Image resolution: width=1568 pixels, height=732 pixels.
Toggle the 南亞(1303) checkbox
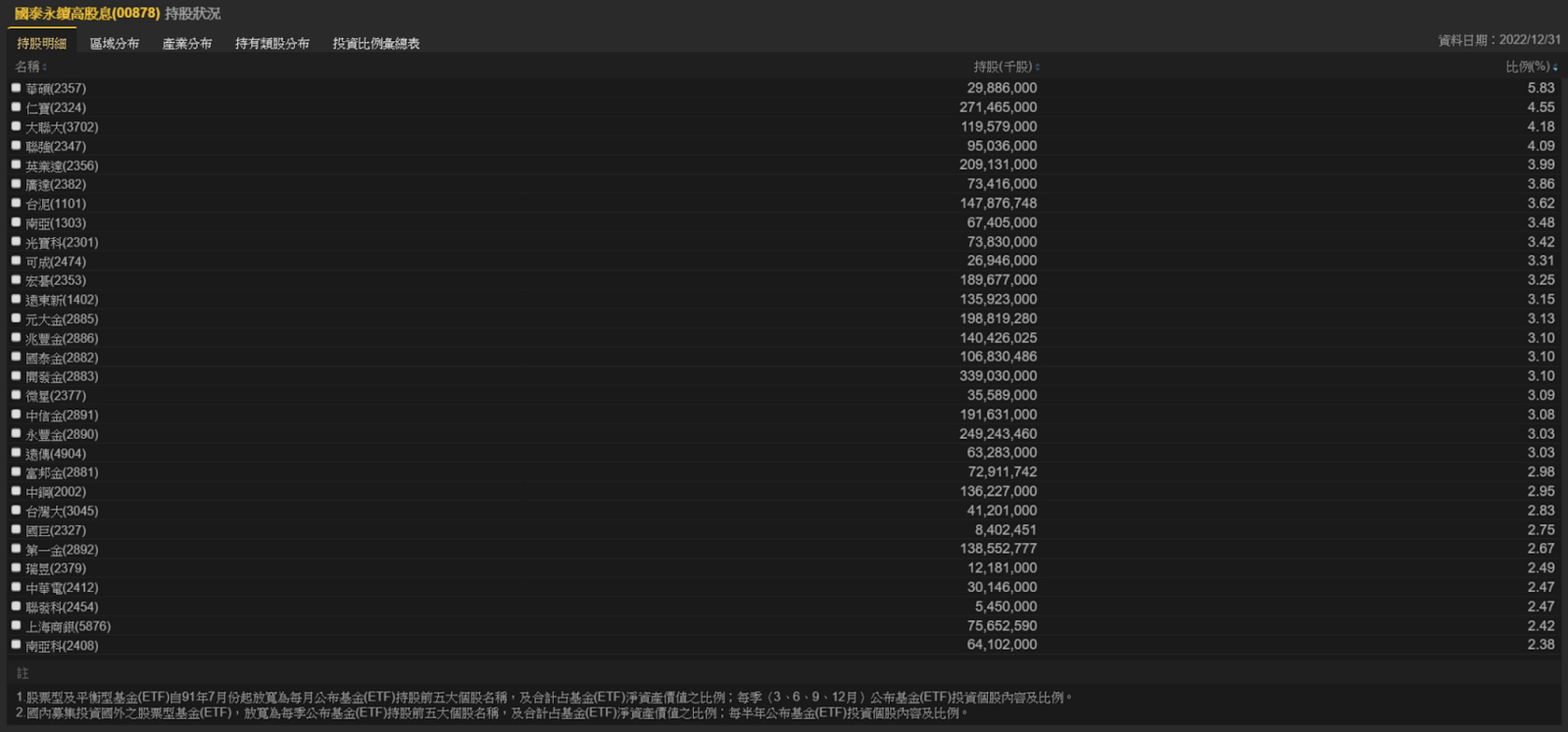pos(16,222)
